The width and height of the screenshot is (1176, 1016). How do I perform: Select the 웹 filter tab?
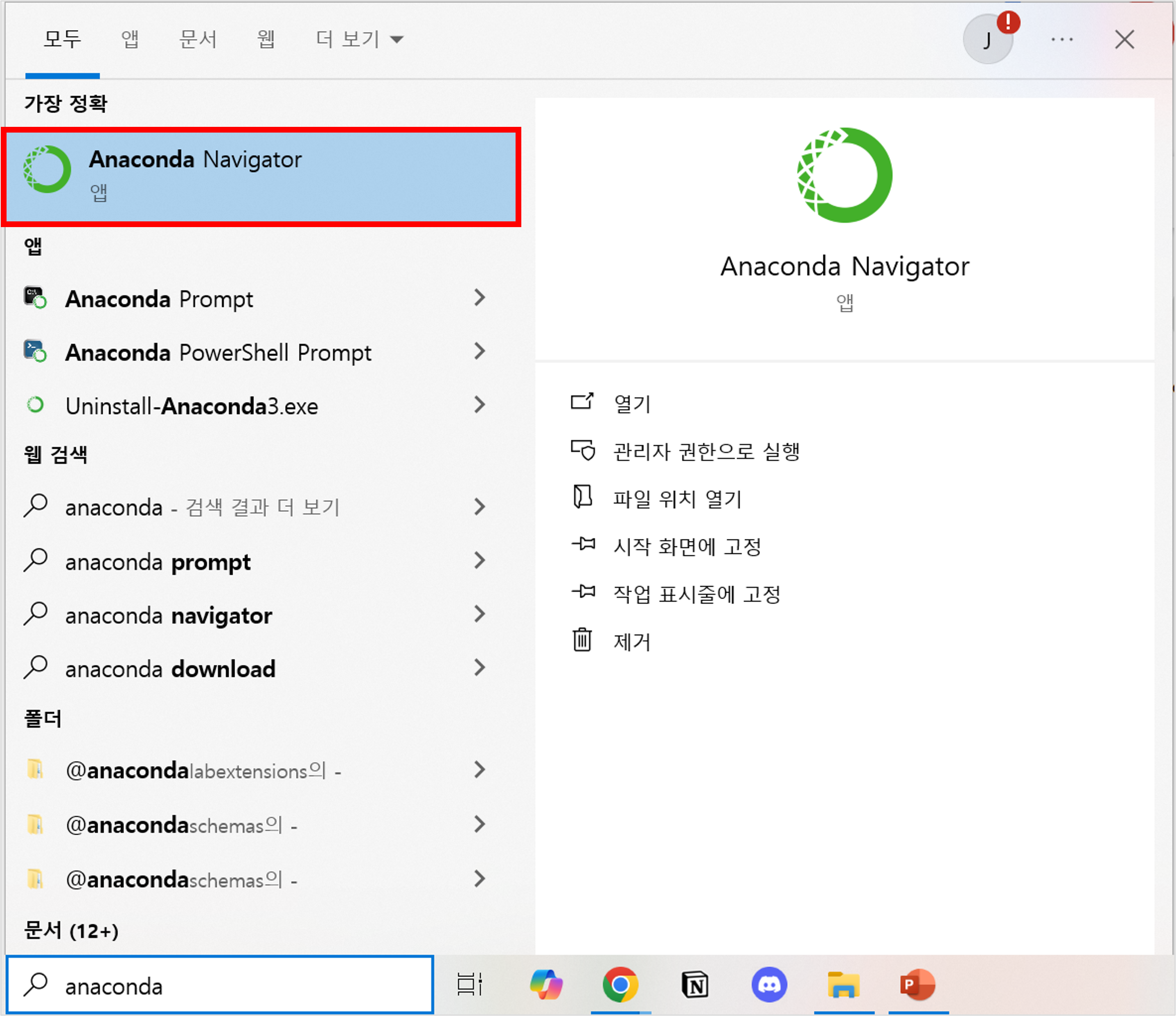point(266,40)
